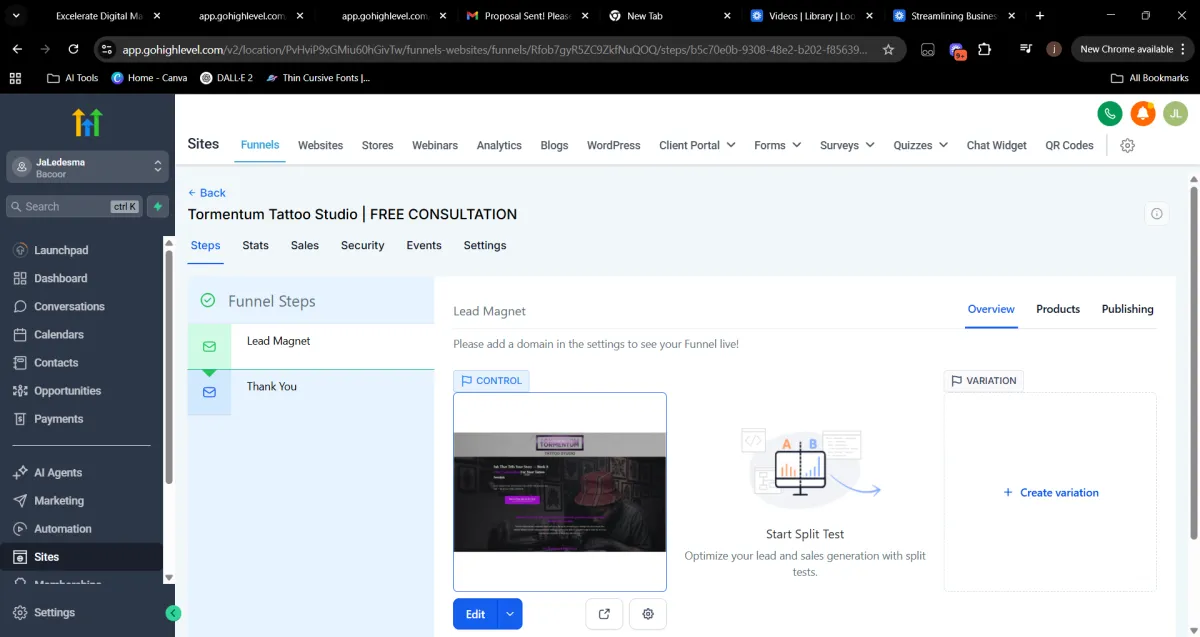1200x637 pixels.
Task: Open the JL user avatar menu
Action: 1176,114
